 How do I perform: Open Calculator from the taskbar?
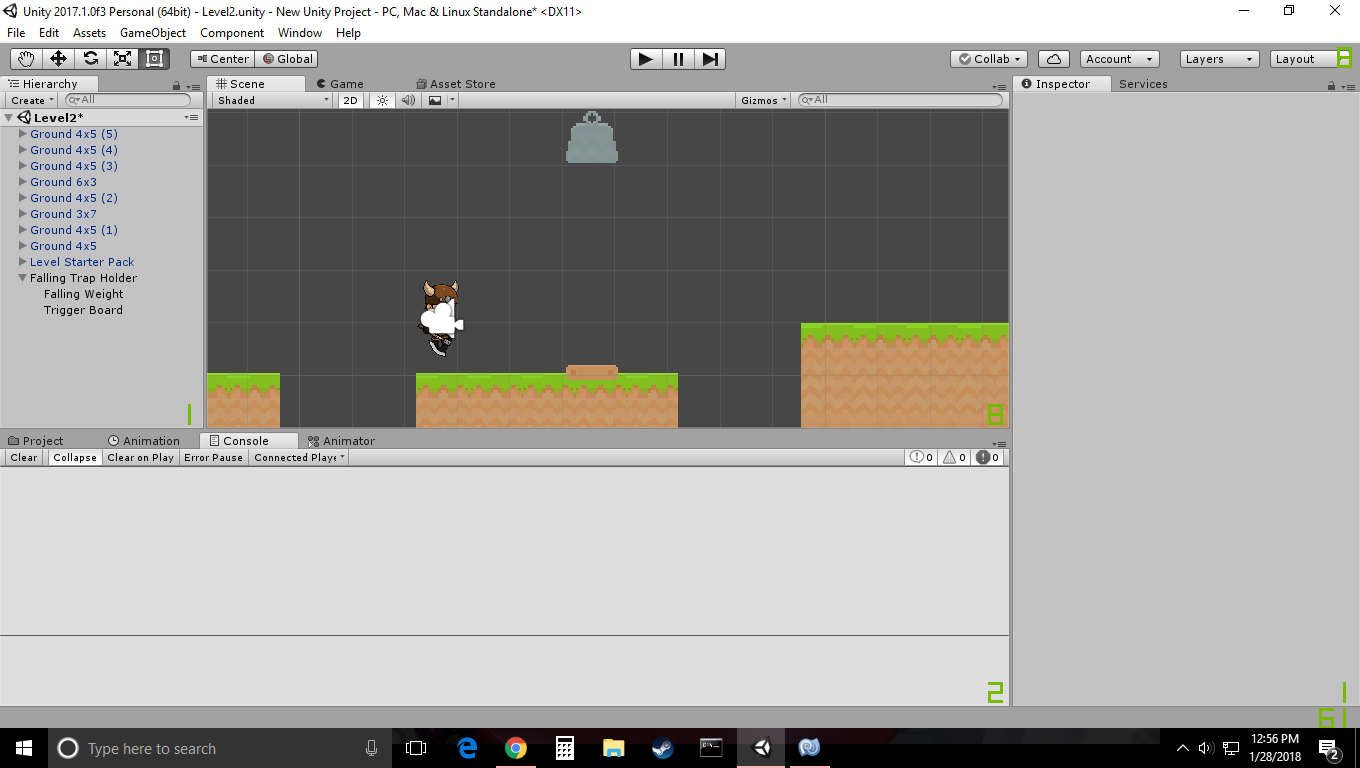point(565,748)
